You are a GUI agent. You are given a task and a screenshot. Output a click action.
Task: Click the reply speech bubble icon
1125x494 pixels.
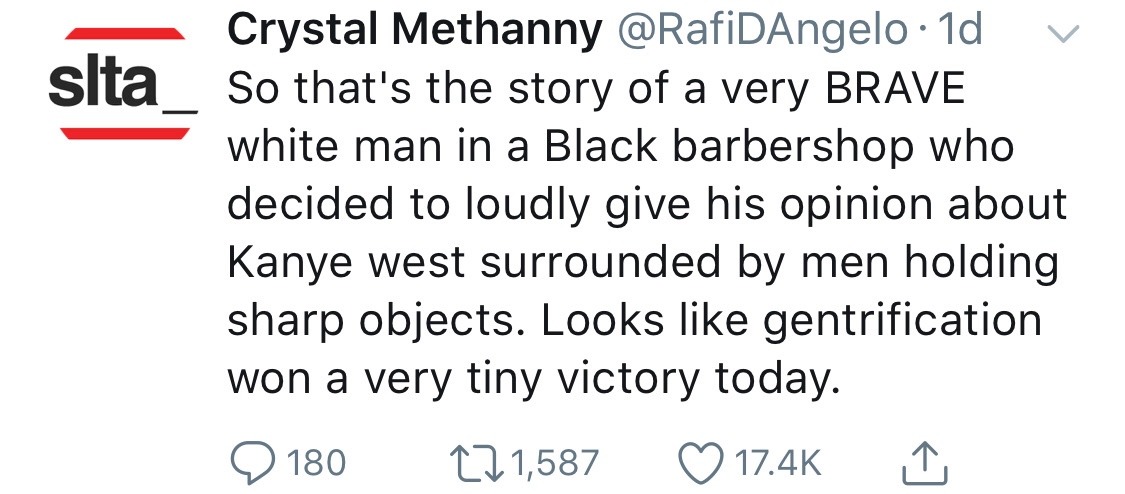coord(250,461)
